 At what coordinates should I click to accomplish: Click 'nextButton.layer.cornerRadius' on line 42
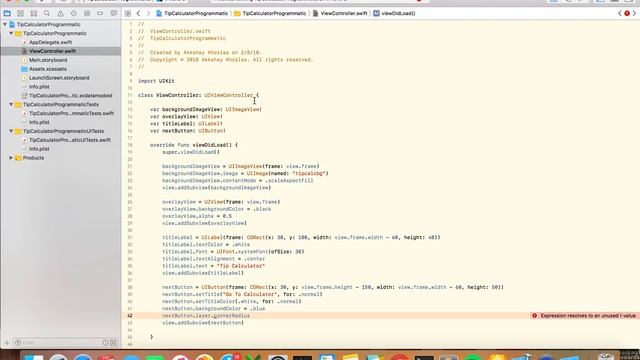click(206, 316)
